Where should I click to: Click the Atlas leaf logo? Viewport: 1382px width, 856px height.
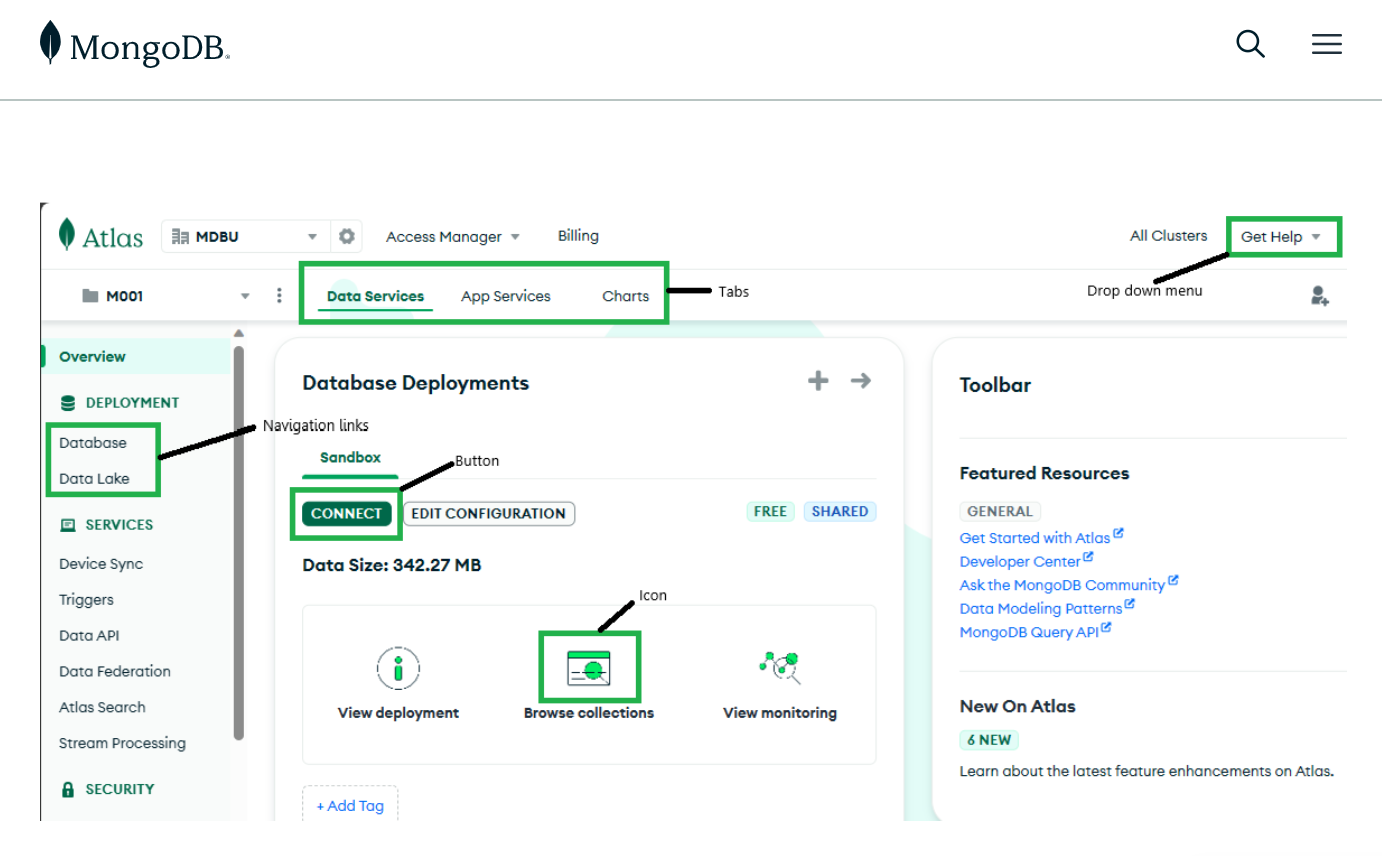[67, 235]
